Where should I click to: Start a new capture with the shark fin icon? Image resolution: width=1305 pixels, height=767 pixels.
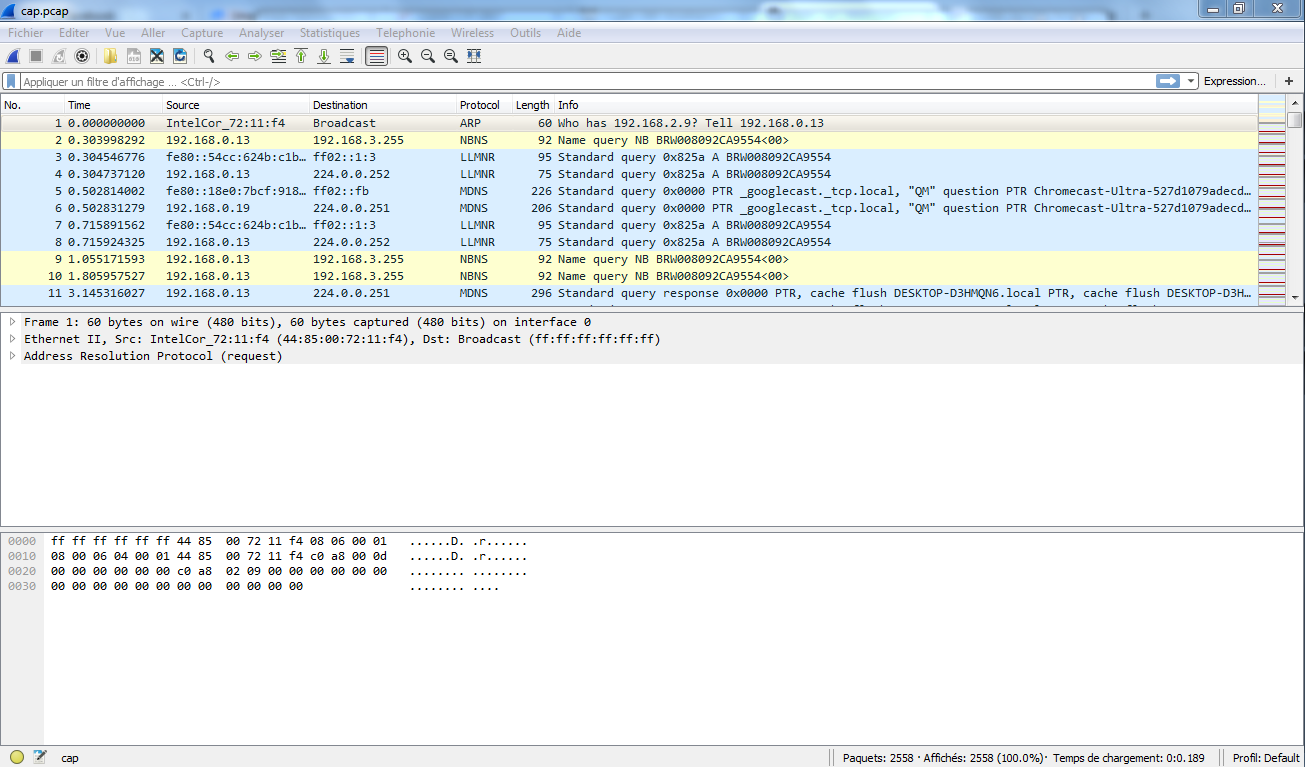pos(14,56)
